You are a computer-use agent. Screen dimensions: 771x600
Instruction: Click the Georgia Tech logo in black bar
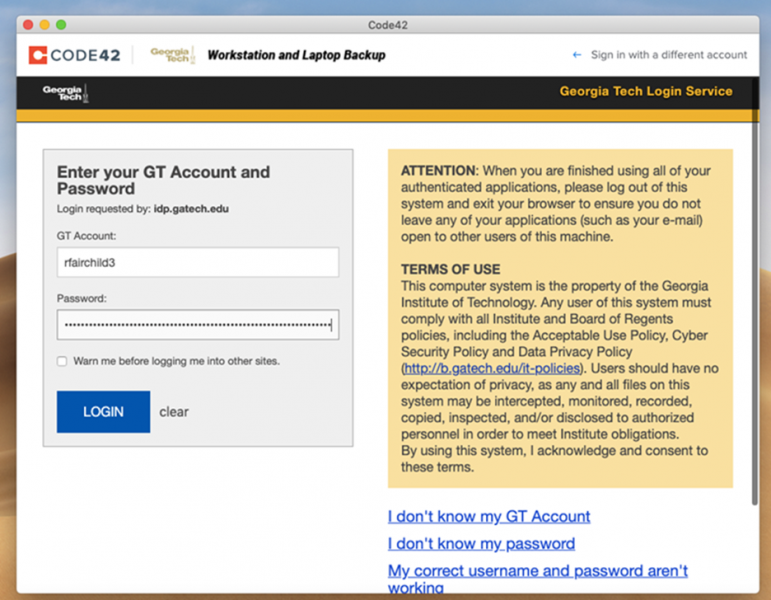pos(65,93)
